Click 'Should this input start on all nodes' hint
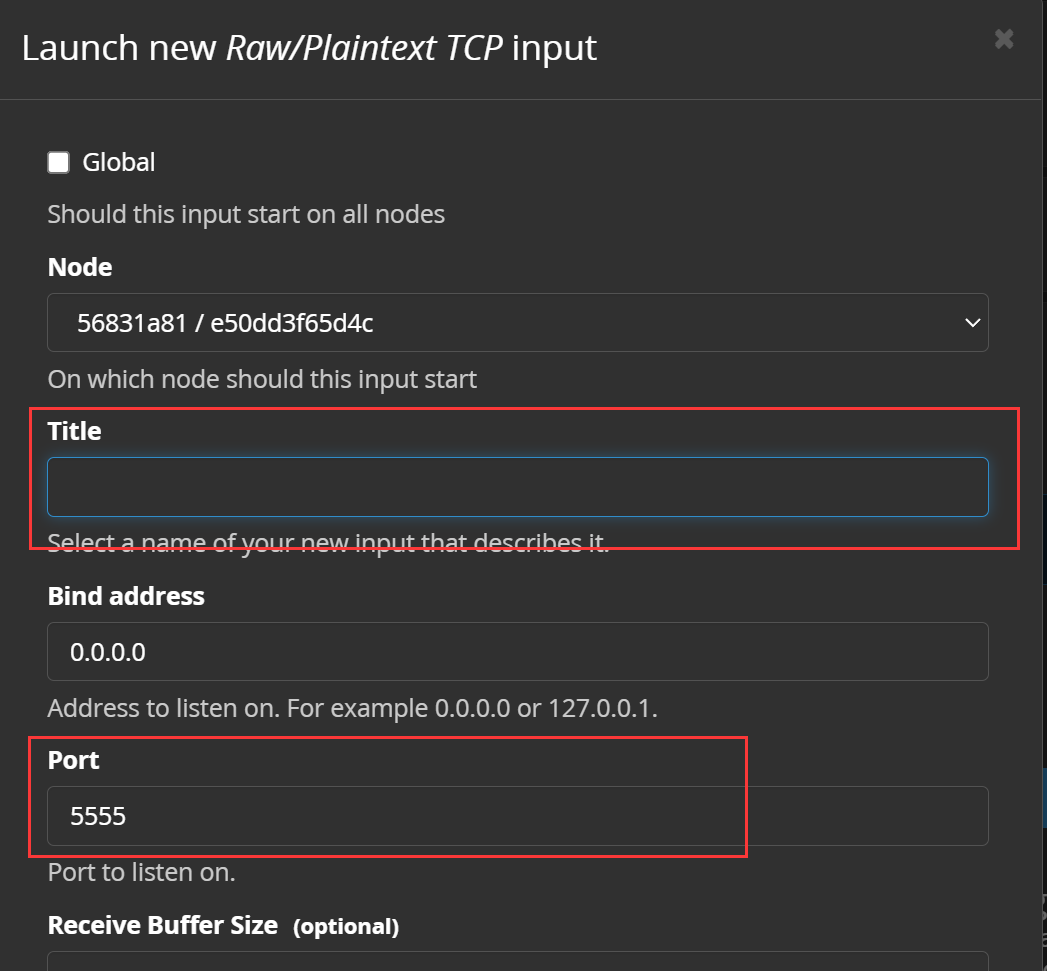 click(246, 214)
